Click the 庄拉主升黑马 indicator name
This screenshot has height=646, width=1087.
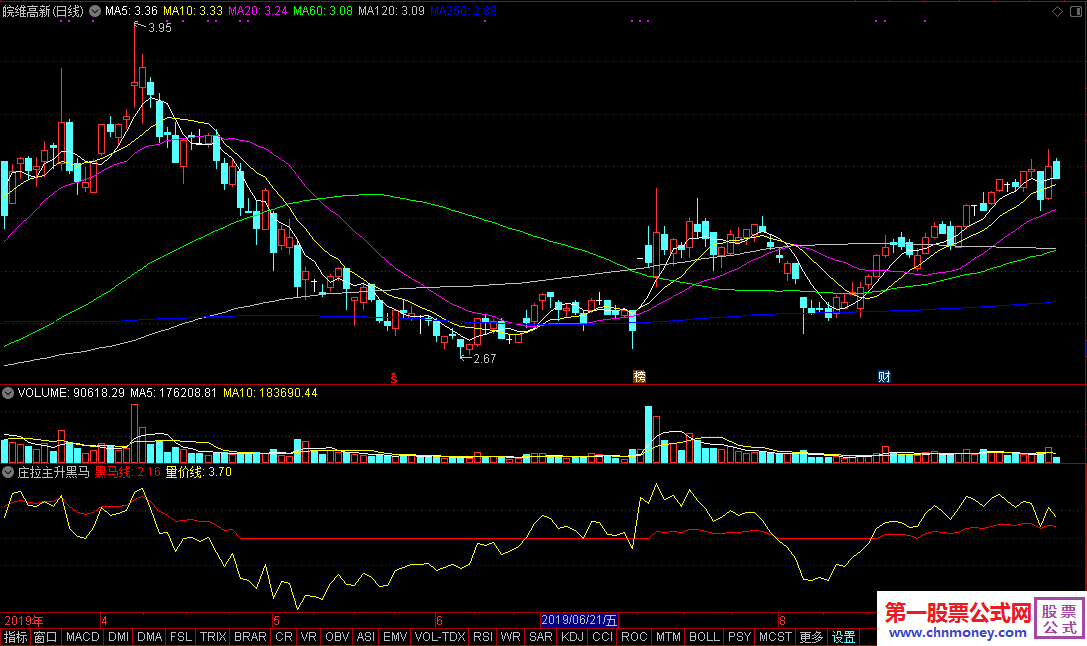53,472
